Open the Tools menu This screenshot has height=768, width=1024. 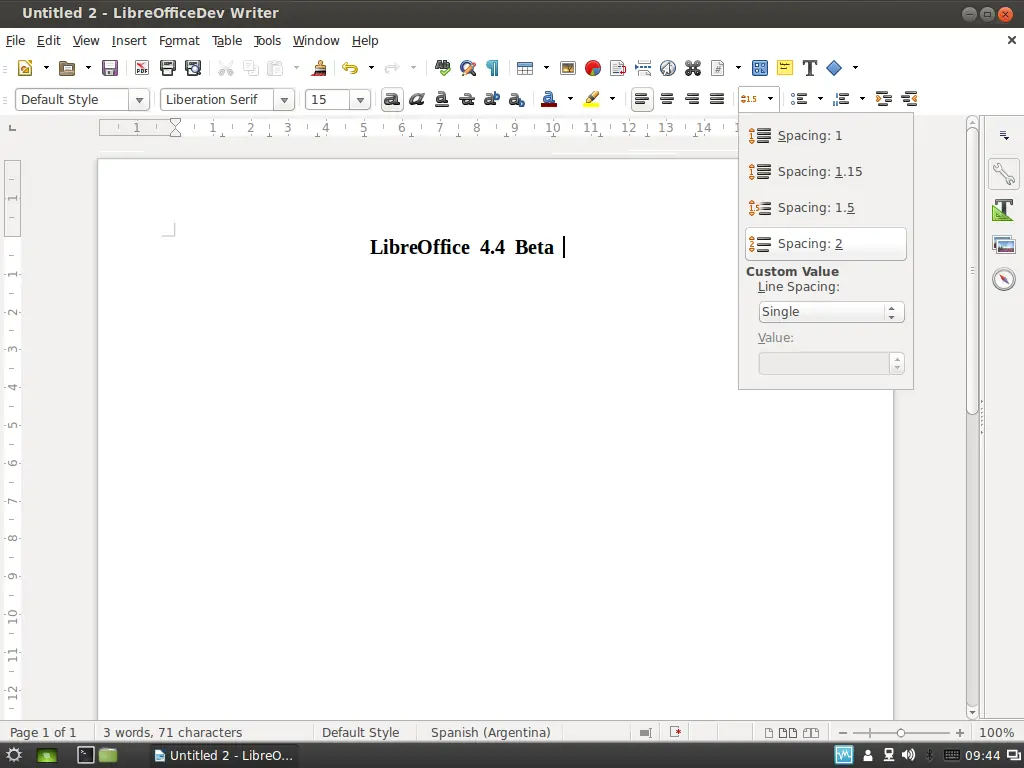coord(267,40)
